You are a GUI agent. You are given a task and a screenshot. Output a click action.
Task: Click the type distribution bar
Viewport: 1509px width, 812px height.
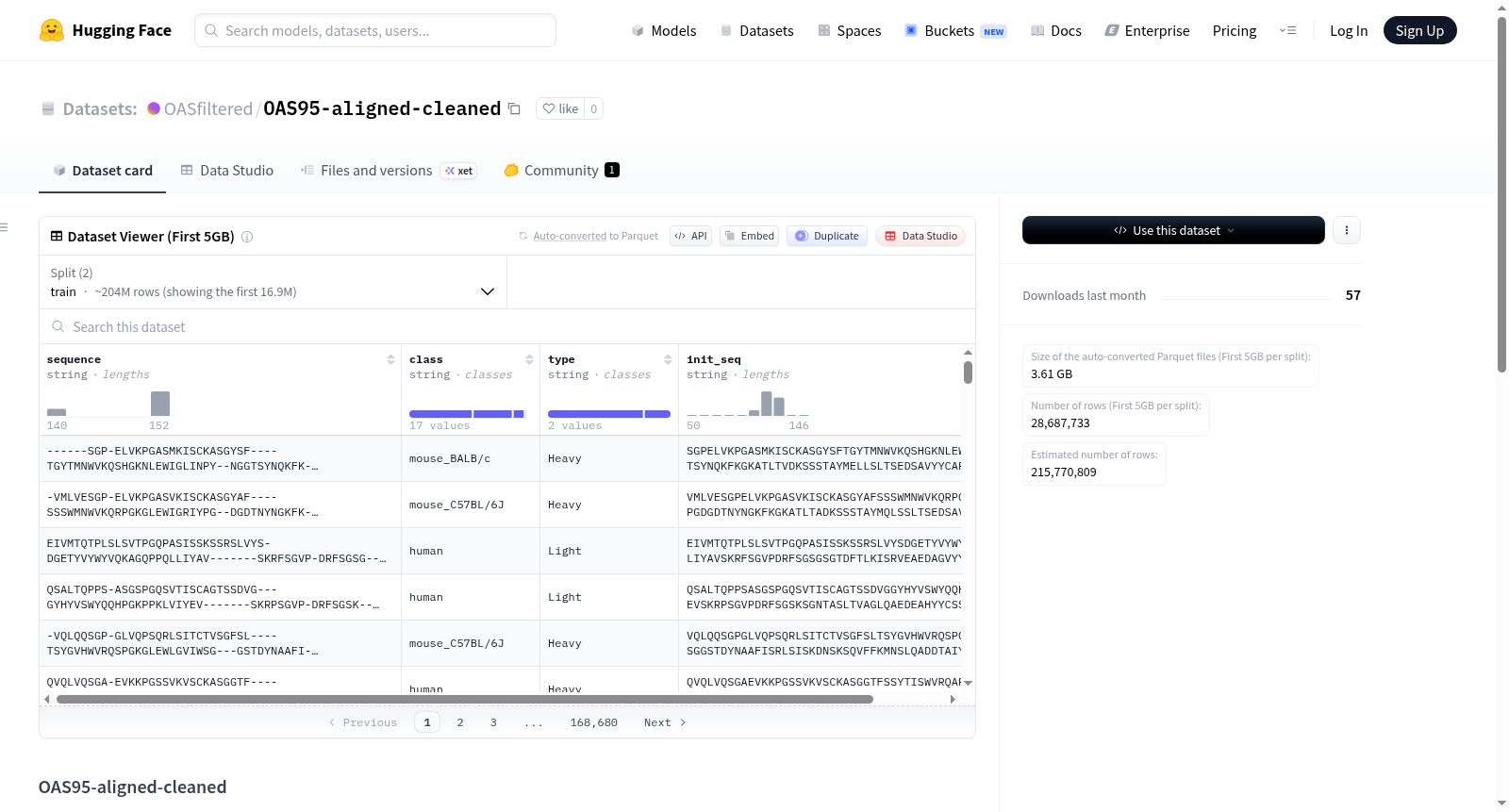pos(609,414)
